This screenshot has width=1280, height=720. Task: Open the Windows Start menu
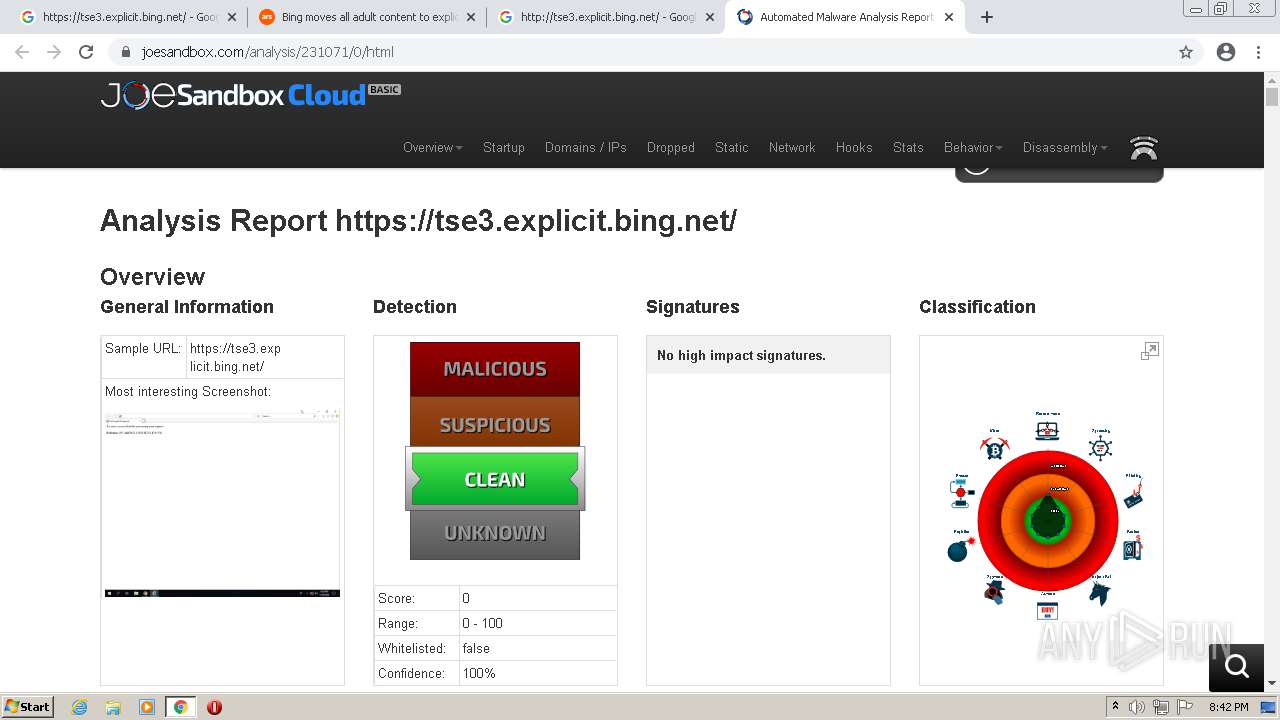28,707
